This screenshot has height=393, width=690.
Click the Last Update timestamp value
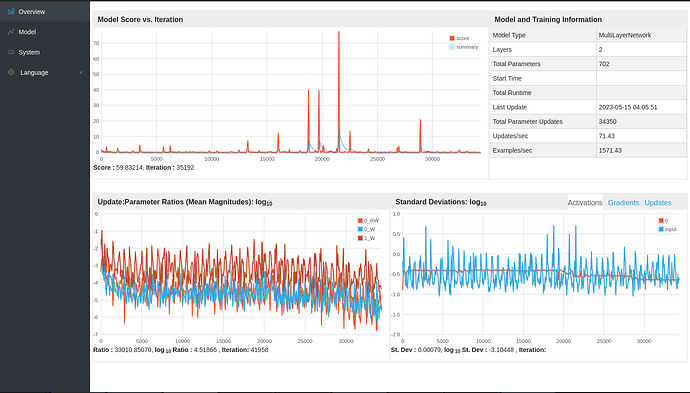coord(628,107)
